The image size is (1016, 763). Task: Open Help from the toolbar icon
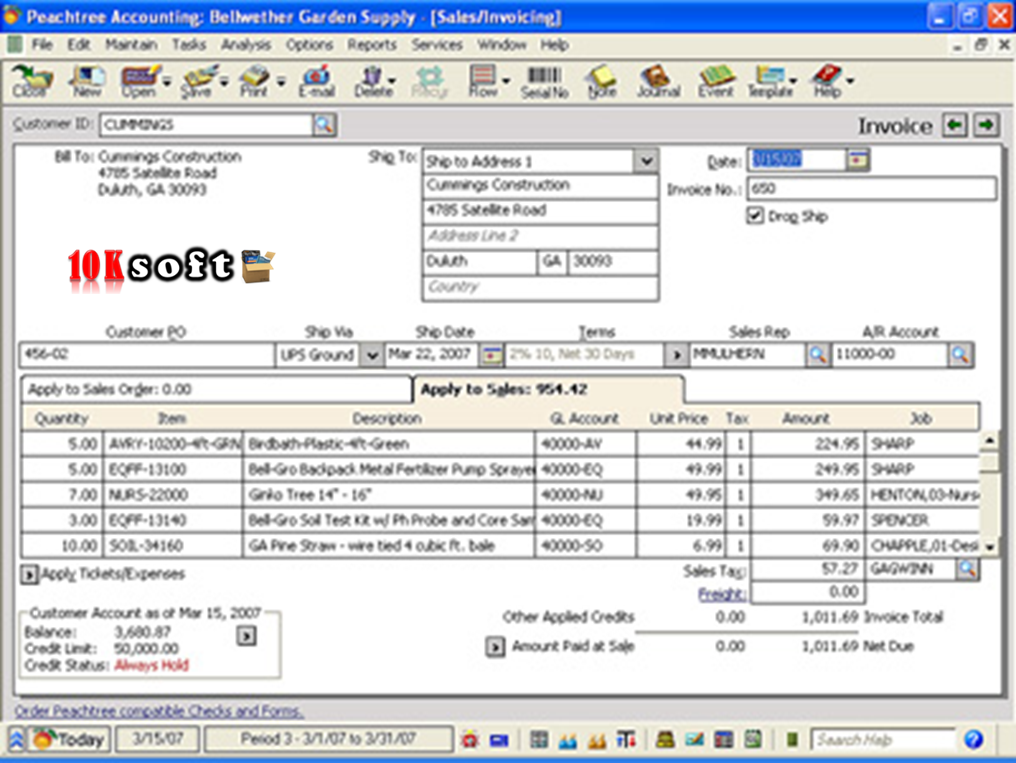827,82
